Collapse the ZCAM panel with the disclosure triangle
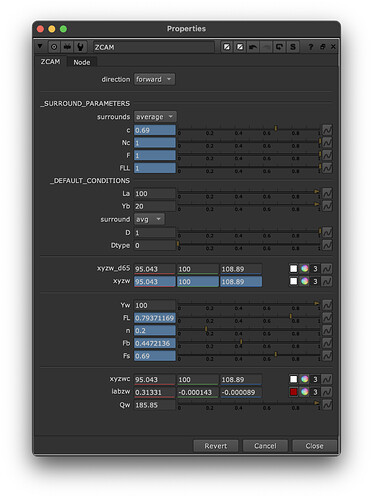This screenshot has height=499, width=373. tap(40, 46)
